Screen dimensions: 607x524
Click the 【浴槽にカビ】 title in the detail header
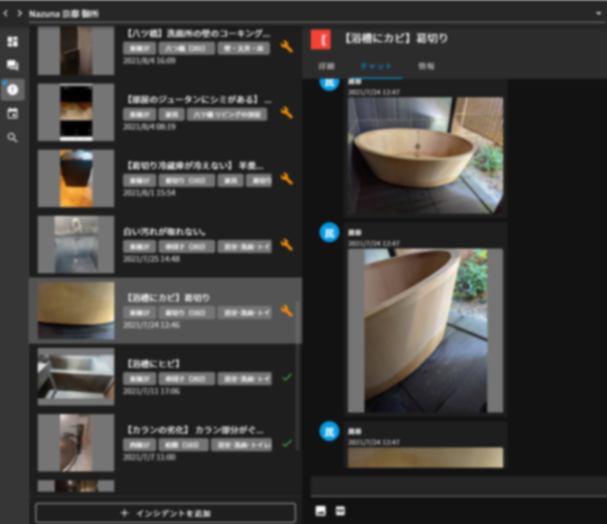pos(396,39)
